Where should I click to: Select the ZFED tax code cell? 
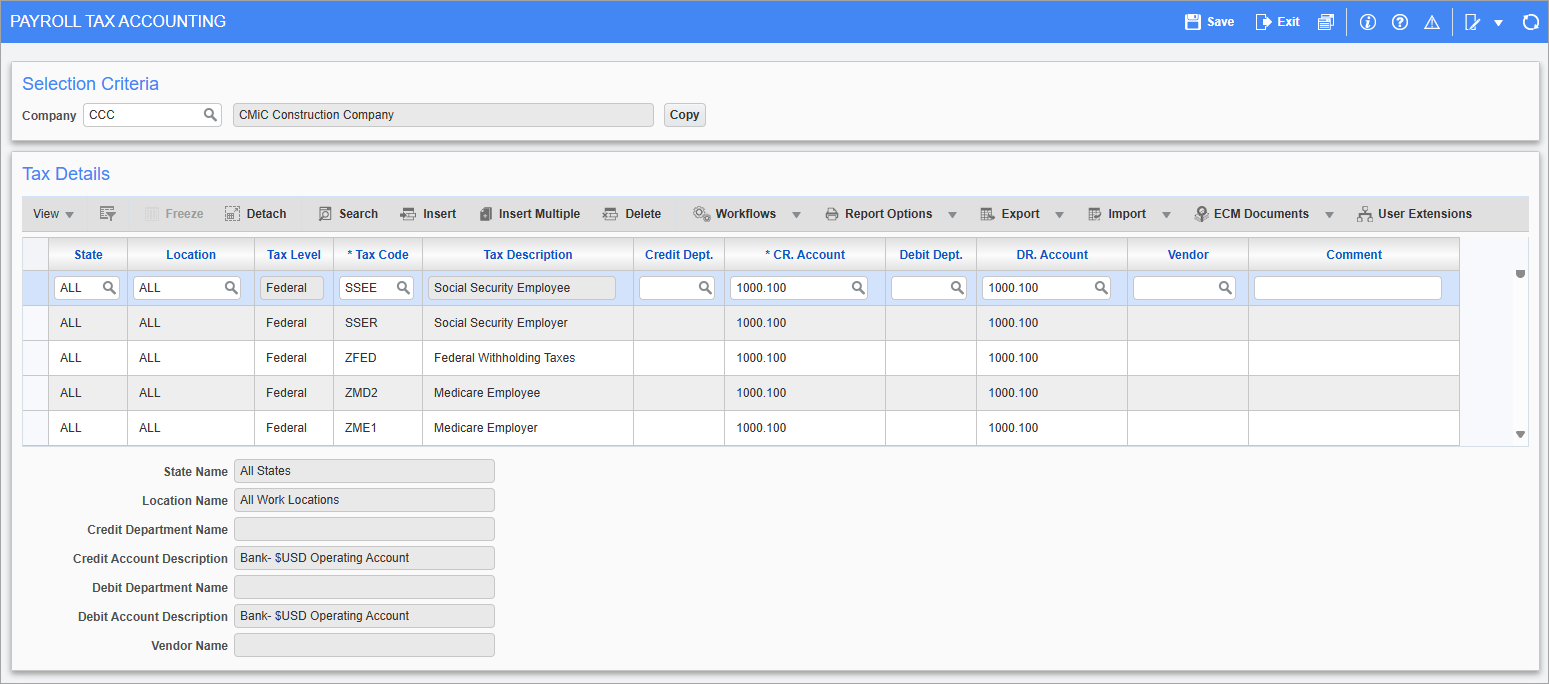click(377, 358)
